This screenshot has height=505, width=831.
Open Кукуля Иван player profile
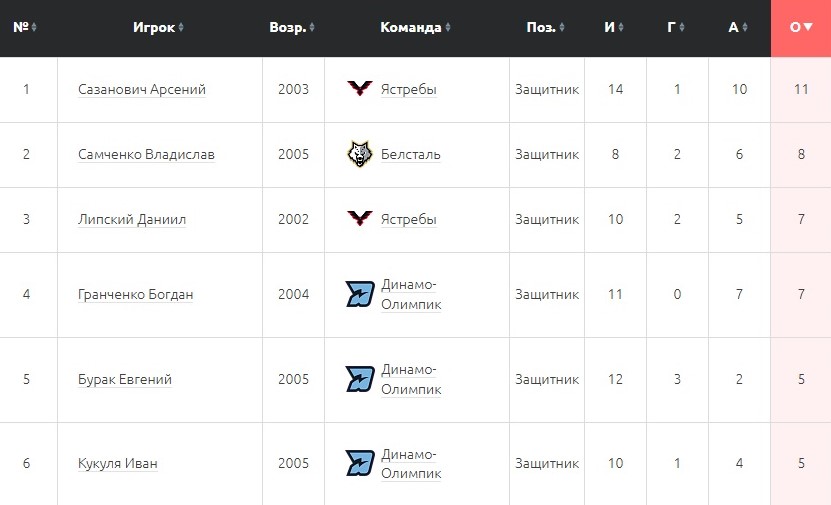(x=118, y=463)
